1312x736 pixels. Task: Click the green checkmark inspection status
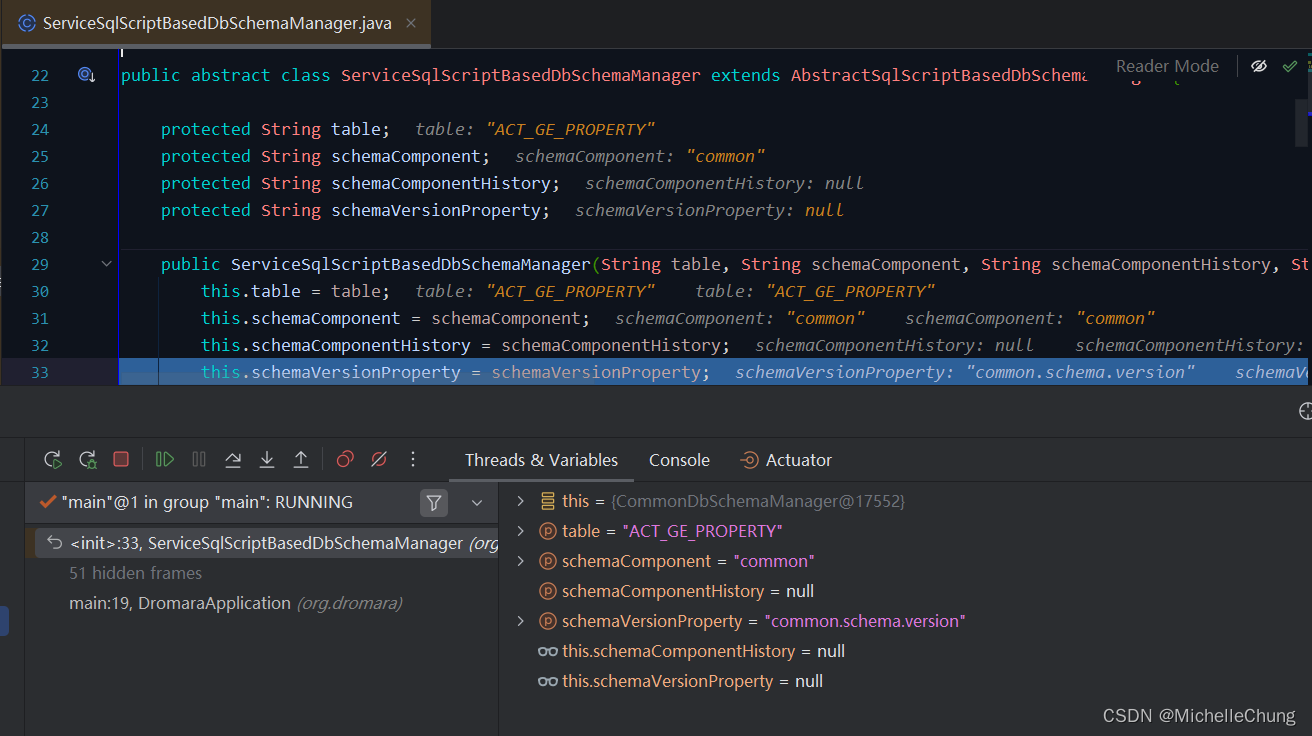click(1290, 66)
